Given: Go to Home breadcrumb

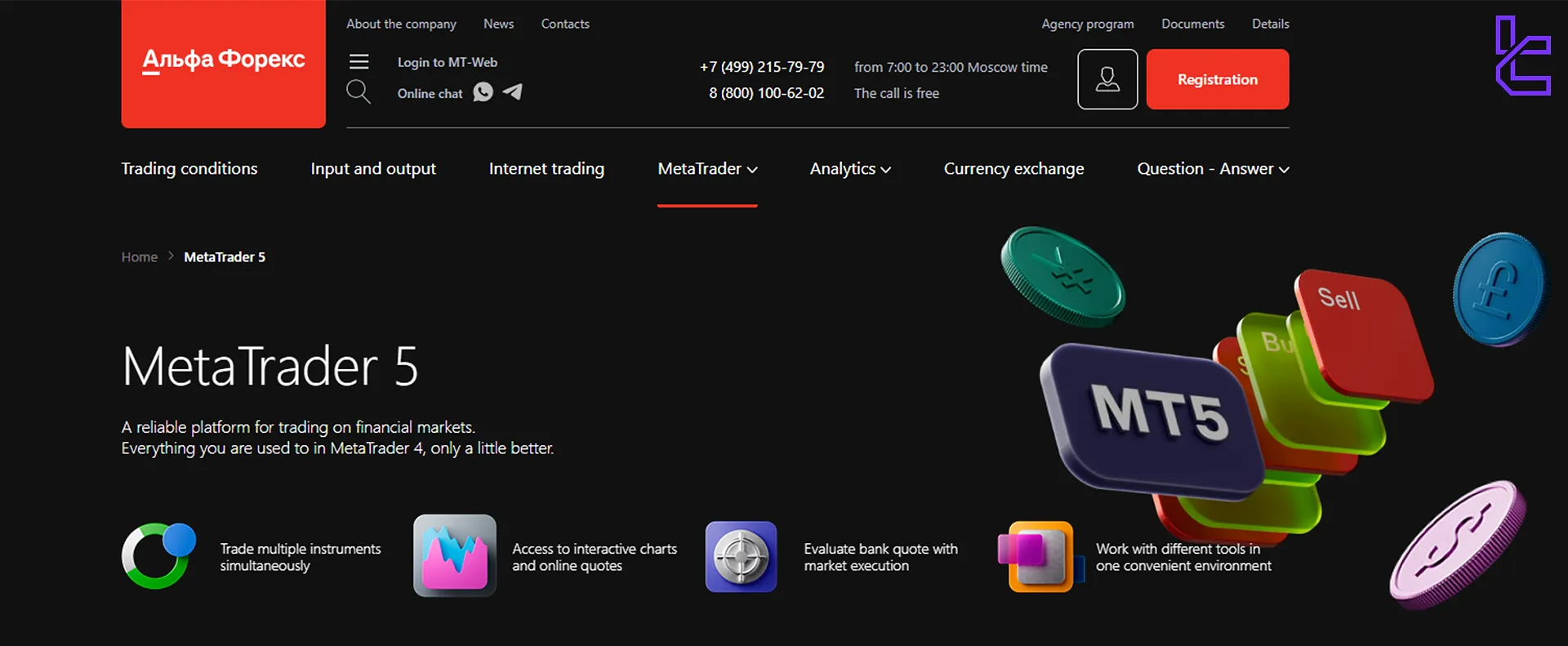Looking at the screenshot, I should (140, 257).
